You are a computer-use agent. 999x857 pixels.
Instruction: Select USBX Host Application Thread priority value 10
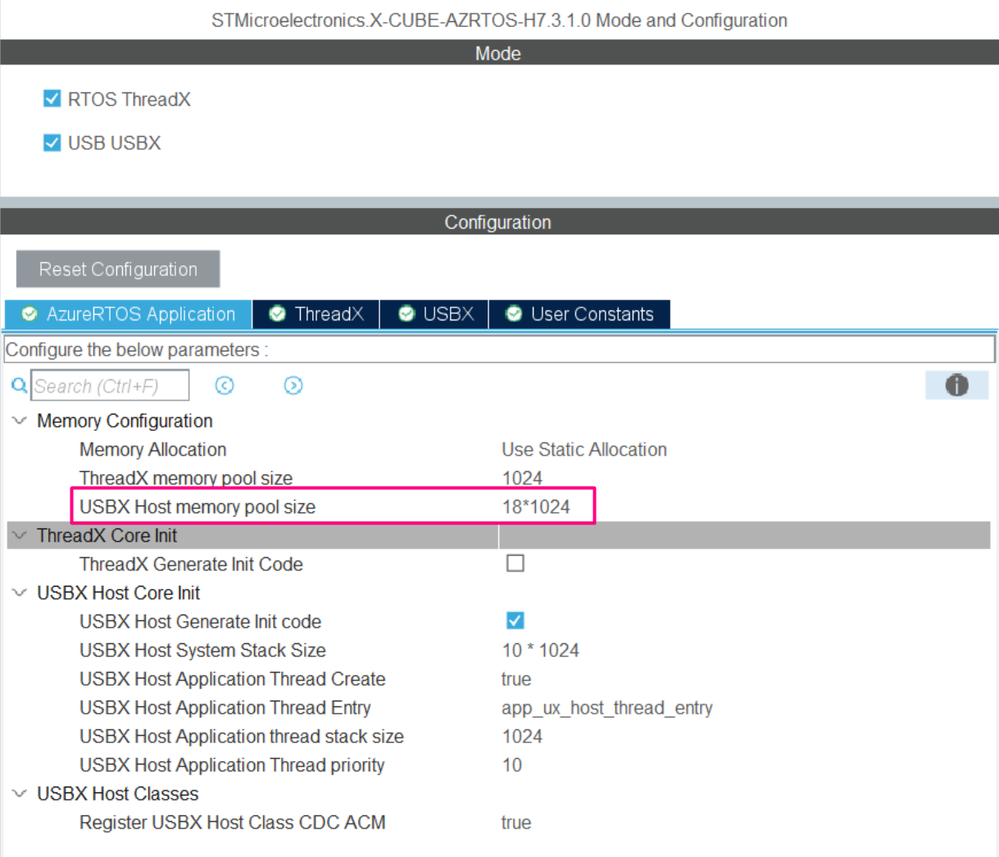(x=512, y=765)
